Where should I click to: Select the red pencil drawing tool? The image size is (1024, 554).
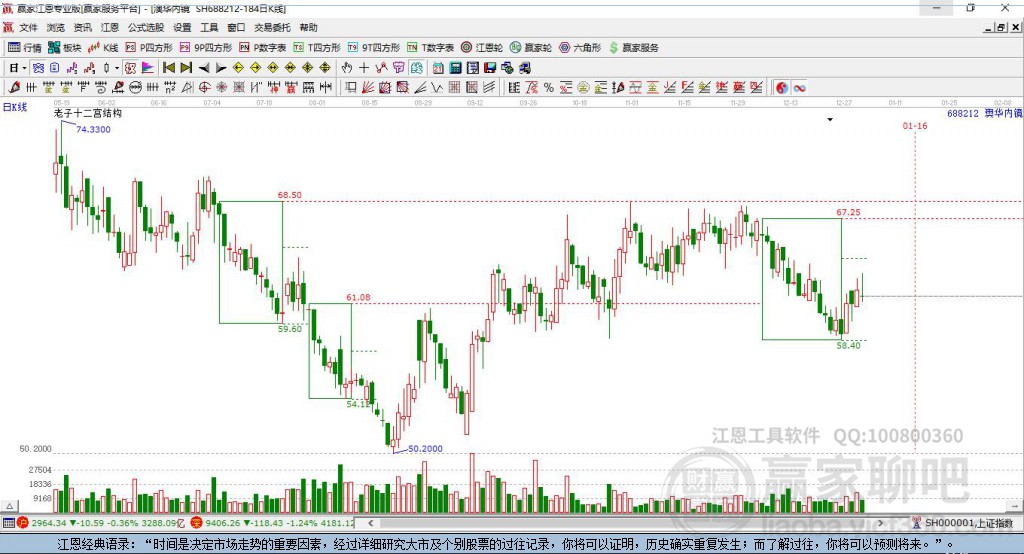14,87
